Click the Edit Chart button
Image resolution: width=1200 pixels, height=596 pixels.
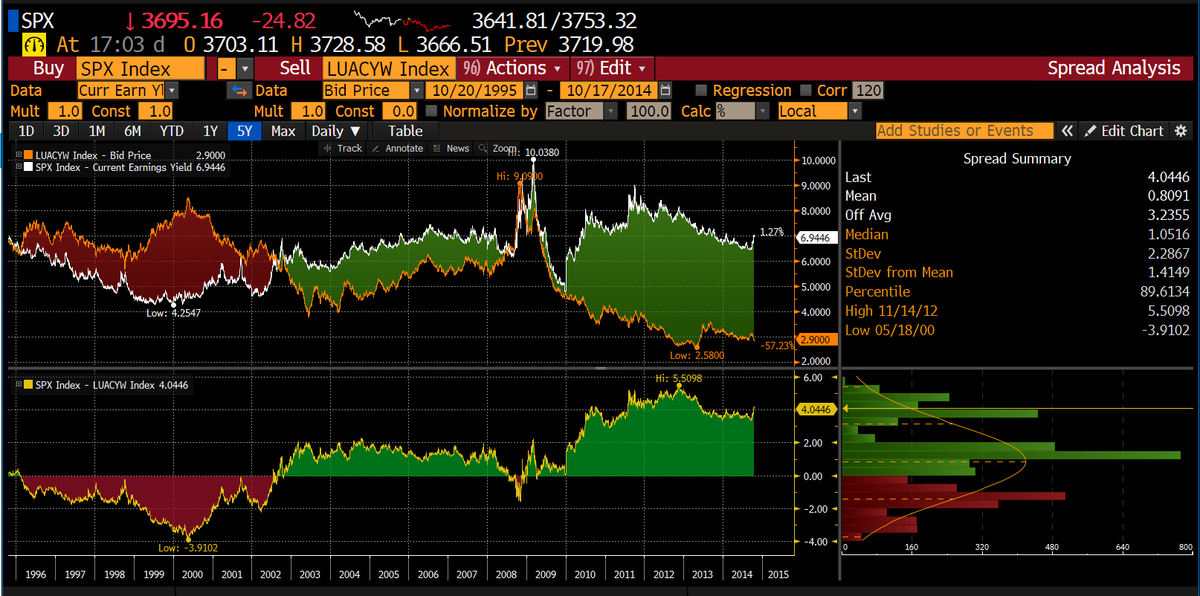pyautogui.click(x=1125, y=131)
